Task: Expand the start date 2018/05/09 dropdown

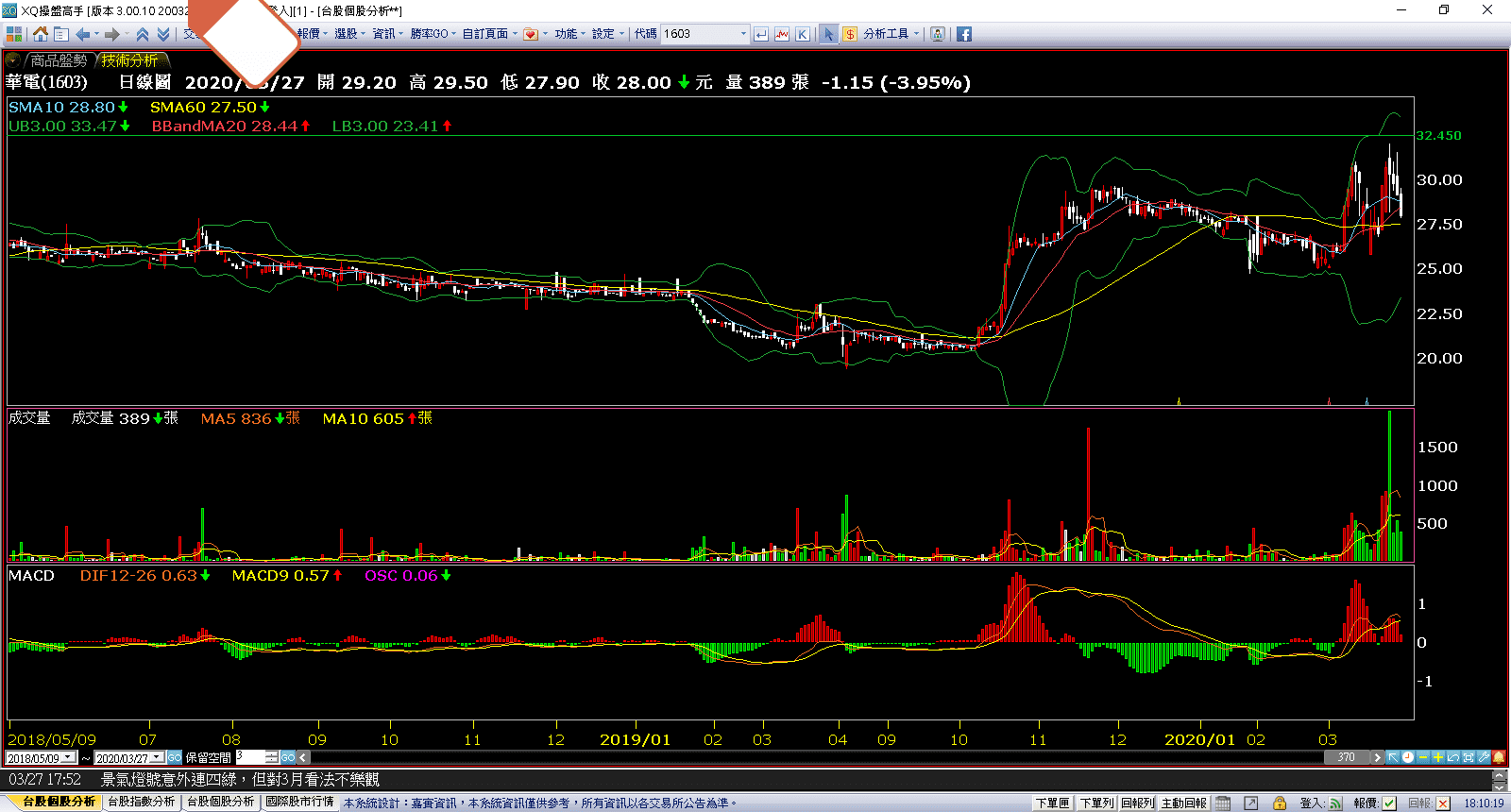Action: [69, 757]
